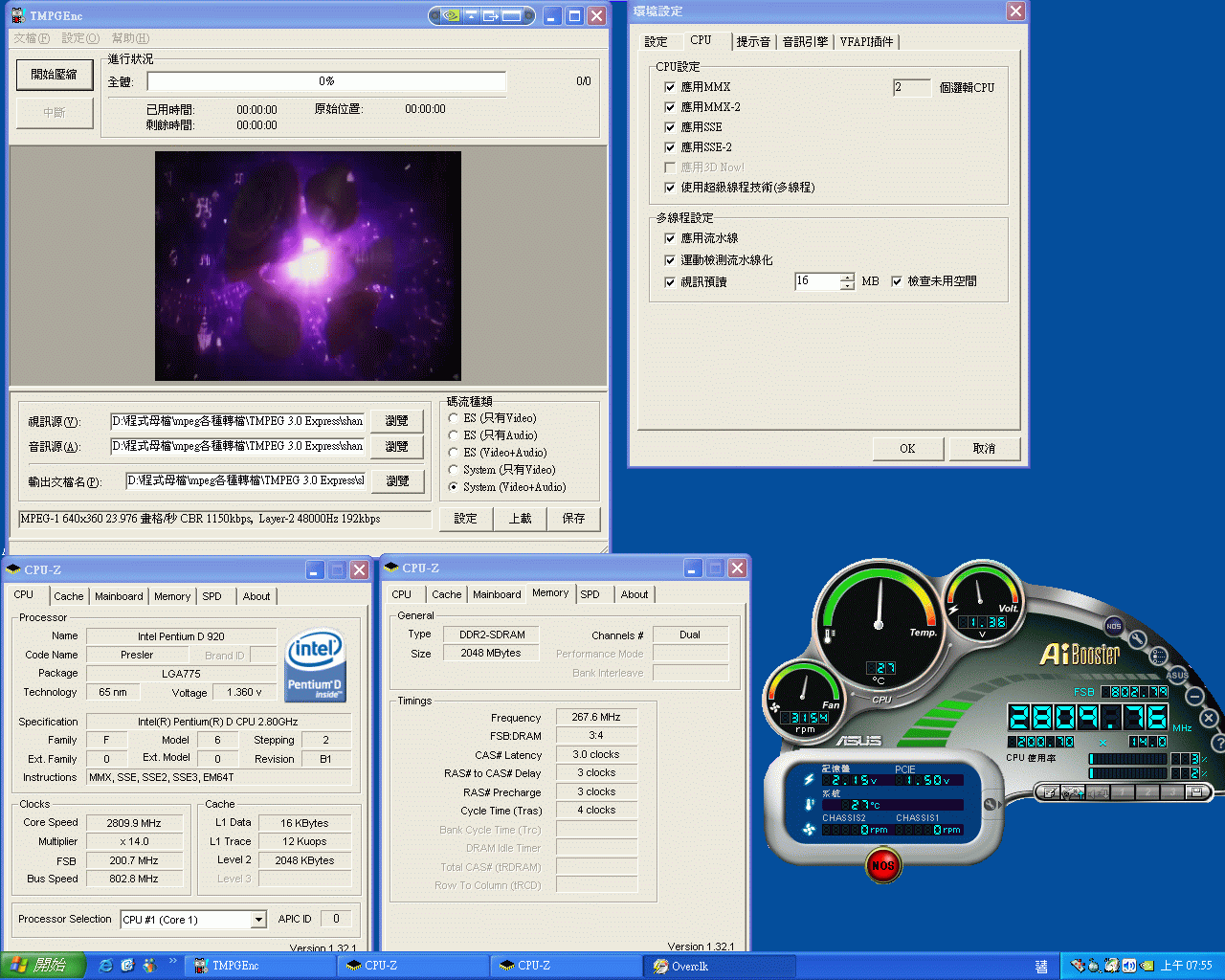Toggle the 應用流水線 checkbox
Image resolution: width=1225 pixels, height=980 pixels.
pyautogui.click(x=670, y=238)
